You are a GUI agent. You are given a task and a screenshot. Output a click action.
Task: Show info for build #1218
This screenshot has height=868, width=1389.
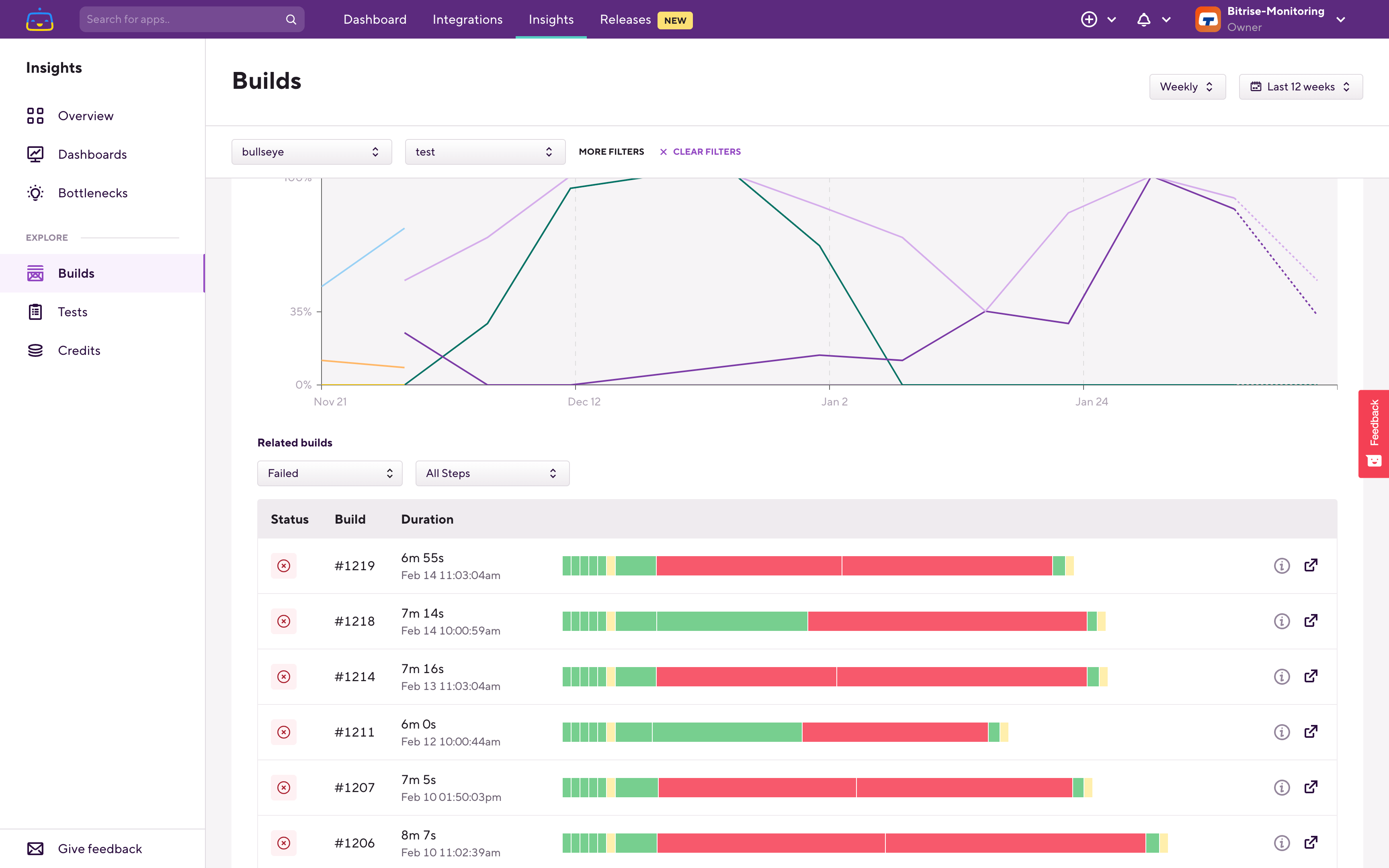coord(1281,621)
